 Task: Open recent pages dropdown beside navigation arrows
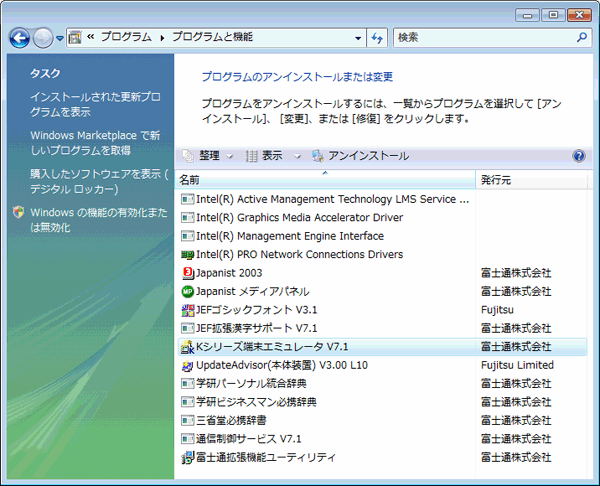point(60,38)
